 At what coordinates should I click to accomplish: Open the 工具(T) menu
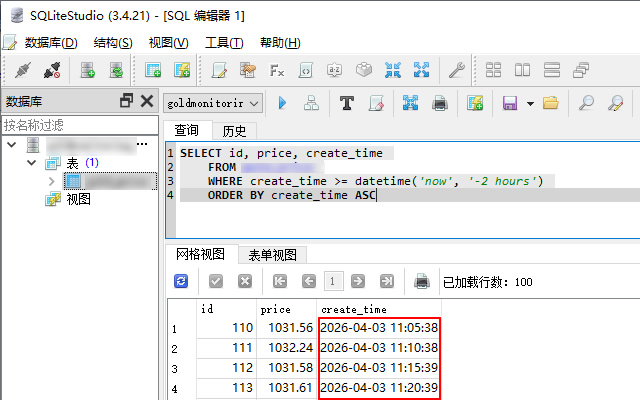coord(223,43)
